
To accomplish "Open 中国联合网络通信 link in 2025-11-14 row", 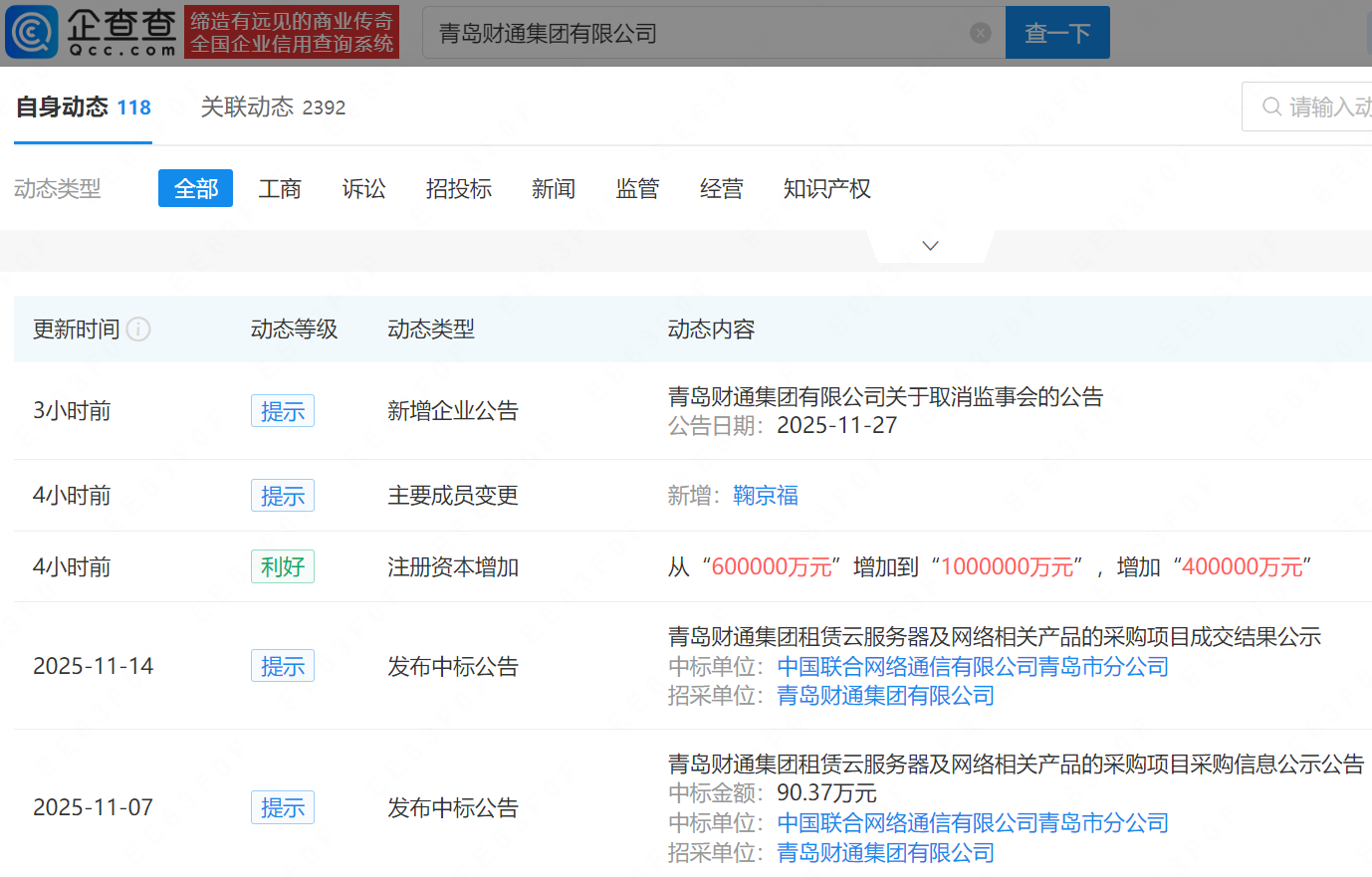I will (x=972, y=667).
